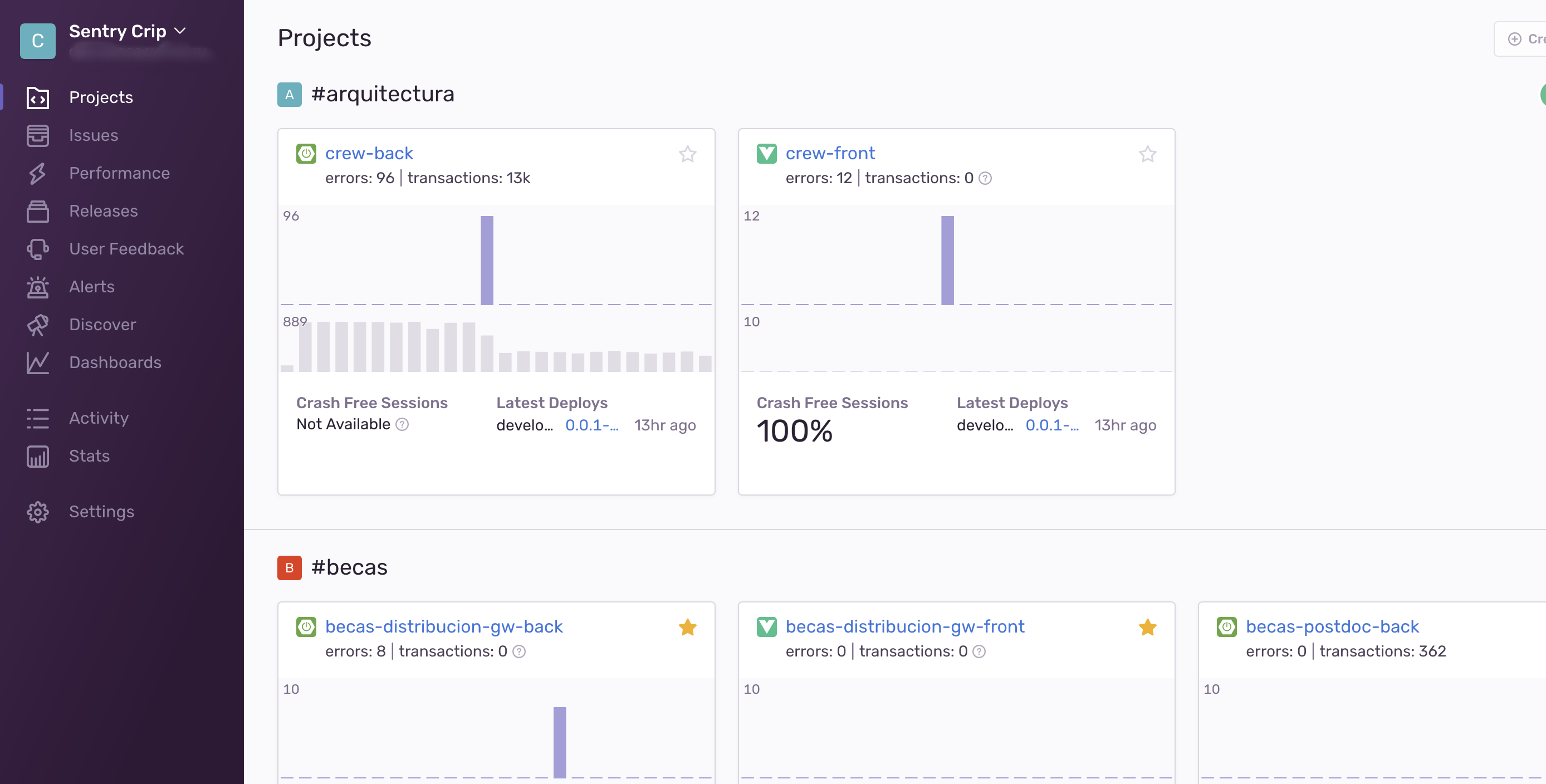Click the crew-back errors bar in chart

point(487,261)
